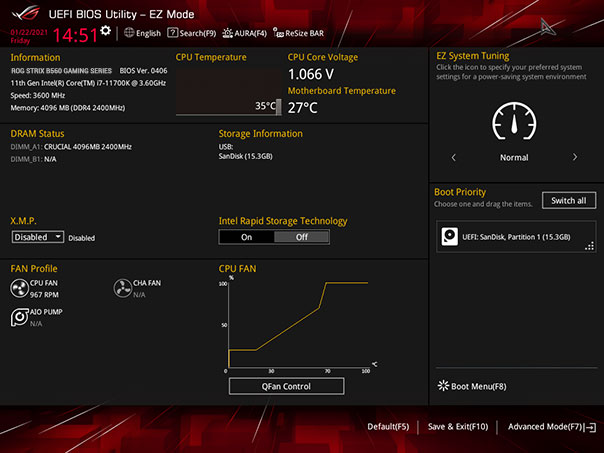This screenshot has width=604, height=453.
Task: Click the settings gear next to the clock
Action: (x=106, y=31)
